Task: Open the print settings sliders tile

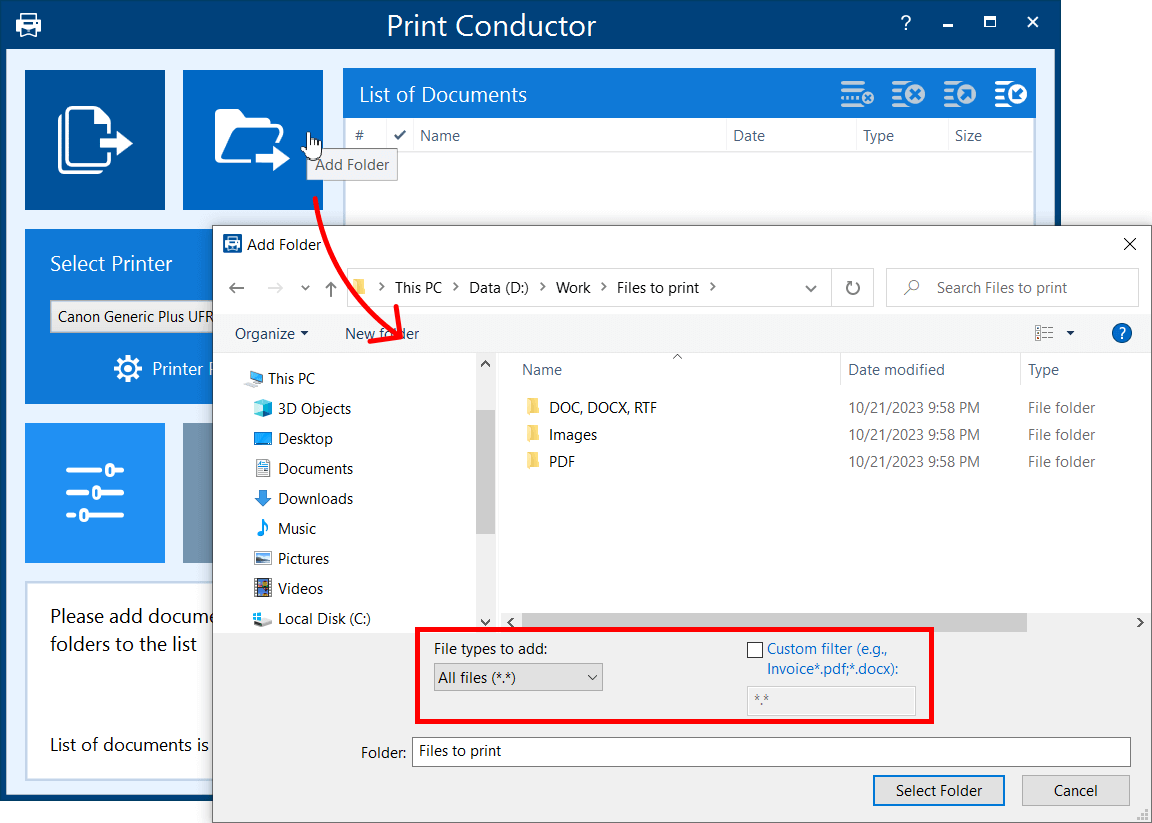Action: (x=95, y=493)
